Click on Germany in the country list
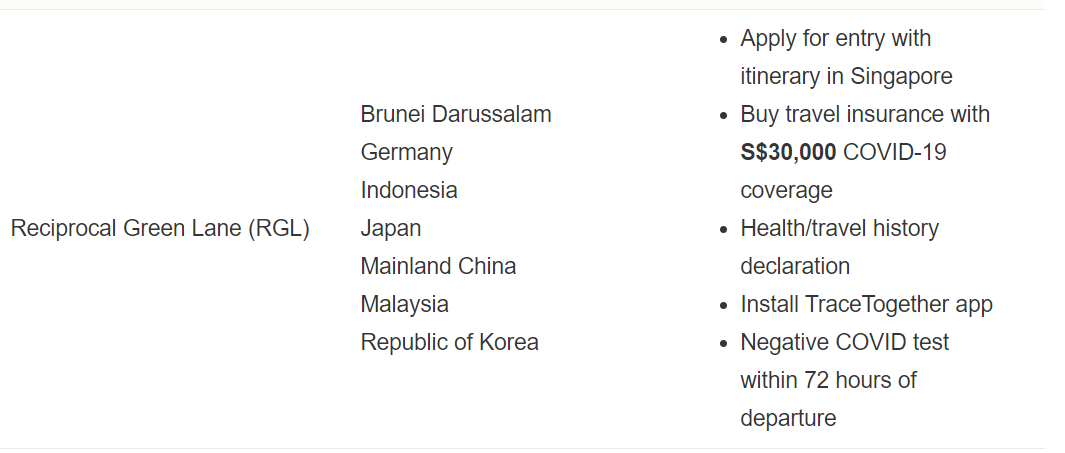1065x453 pixels. coord(406,153)
